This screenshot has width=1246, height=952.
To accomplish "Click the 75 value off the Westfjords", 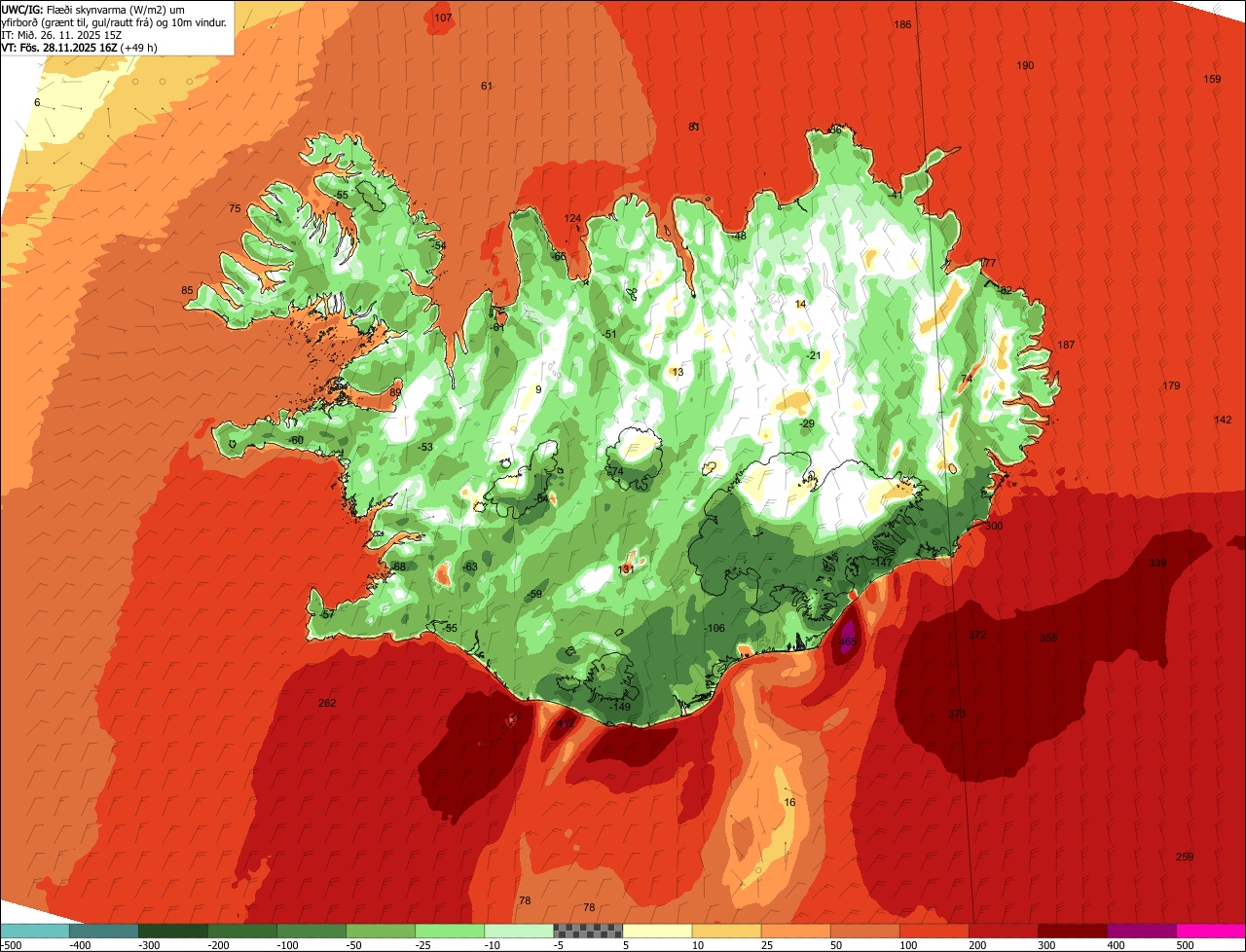I will tap(235, 208).
